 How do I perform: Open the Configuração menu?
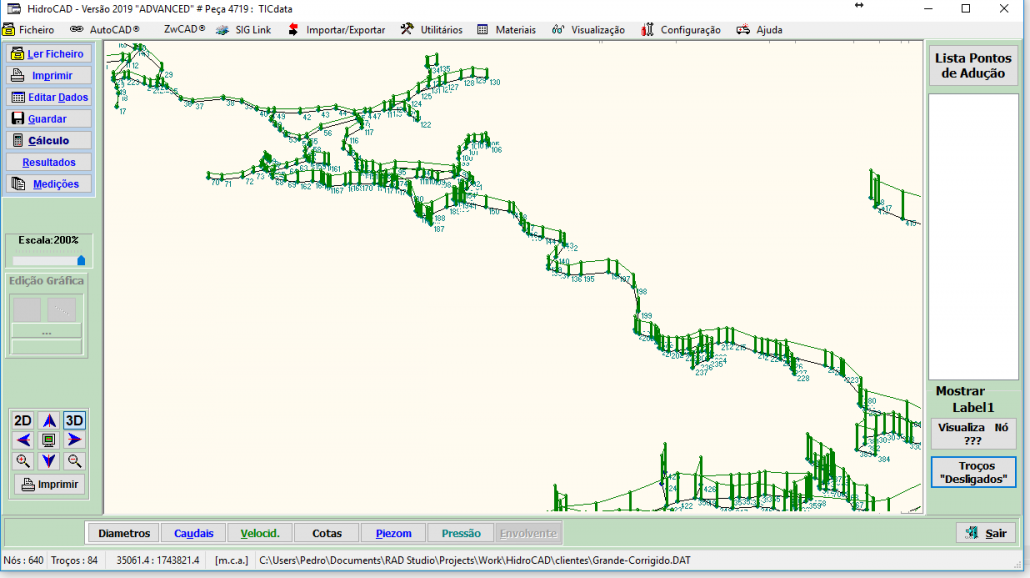(x=681, y=30)
